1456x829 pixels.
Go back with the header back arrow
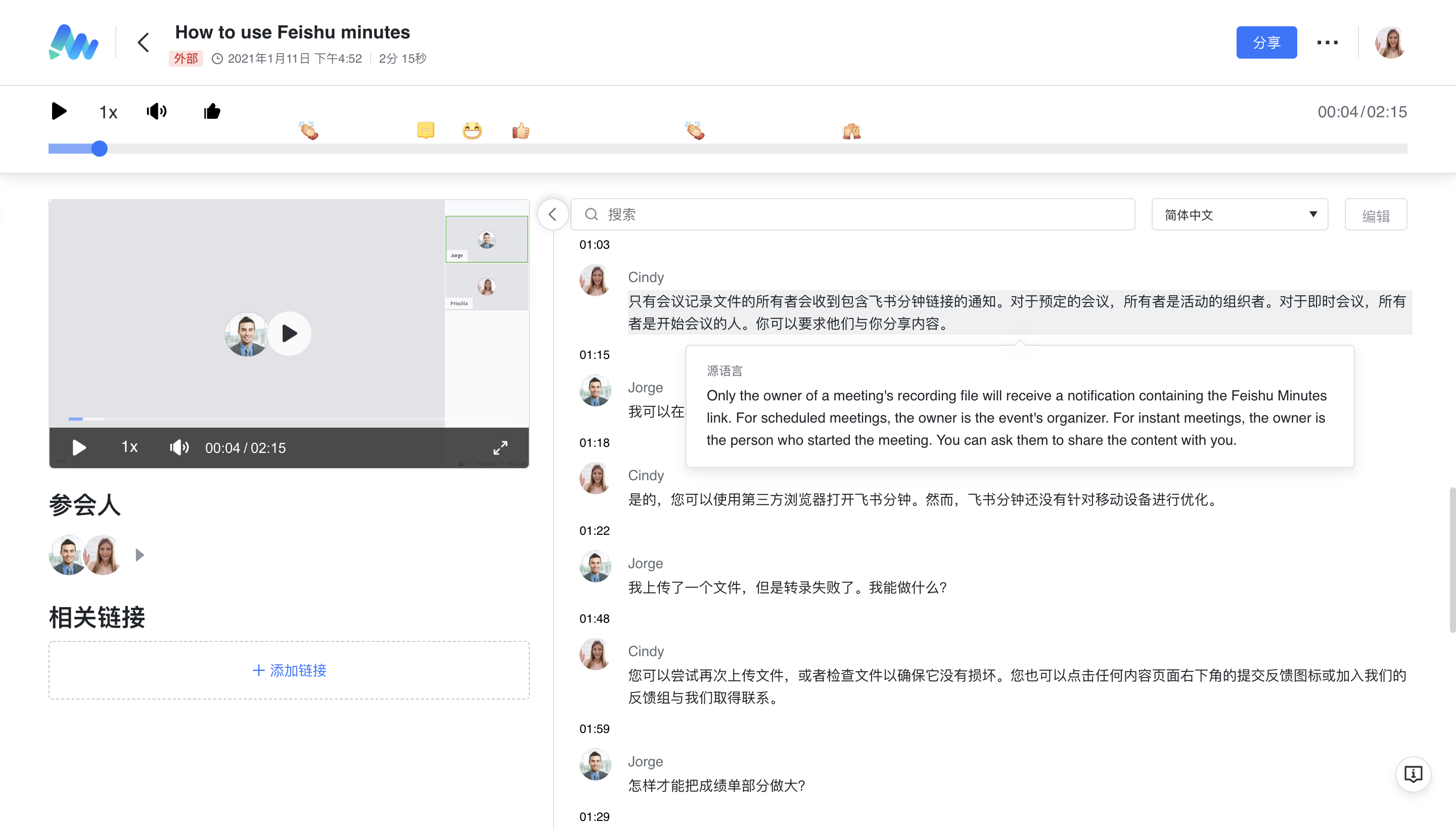click(144, 42)
